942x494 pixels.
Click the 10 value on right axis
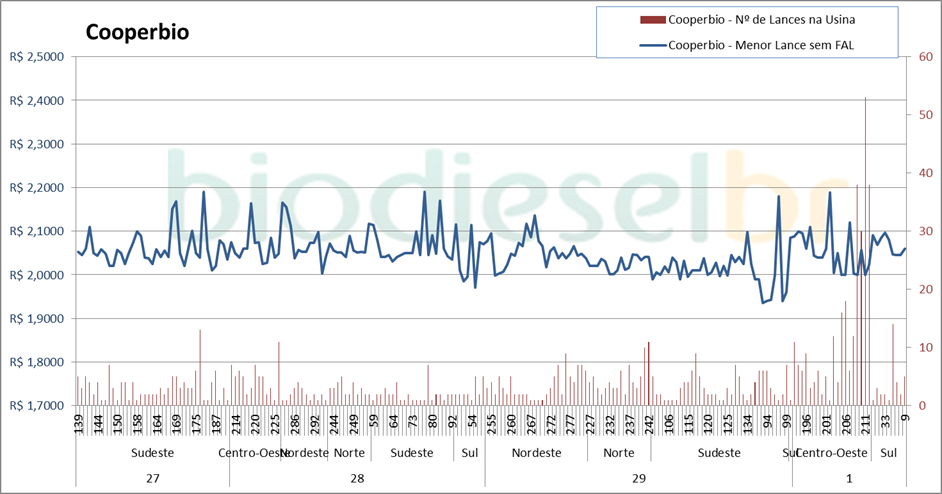pos(924,348)
